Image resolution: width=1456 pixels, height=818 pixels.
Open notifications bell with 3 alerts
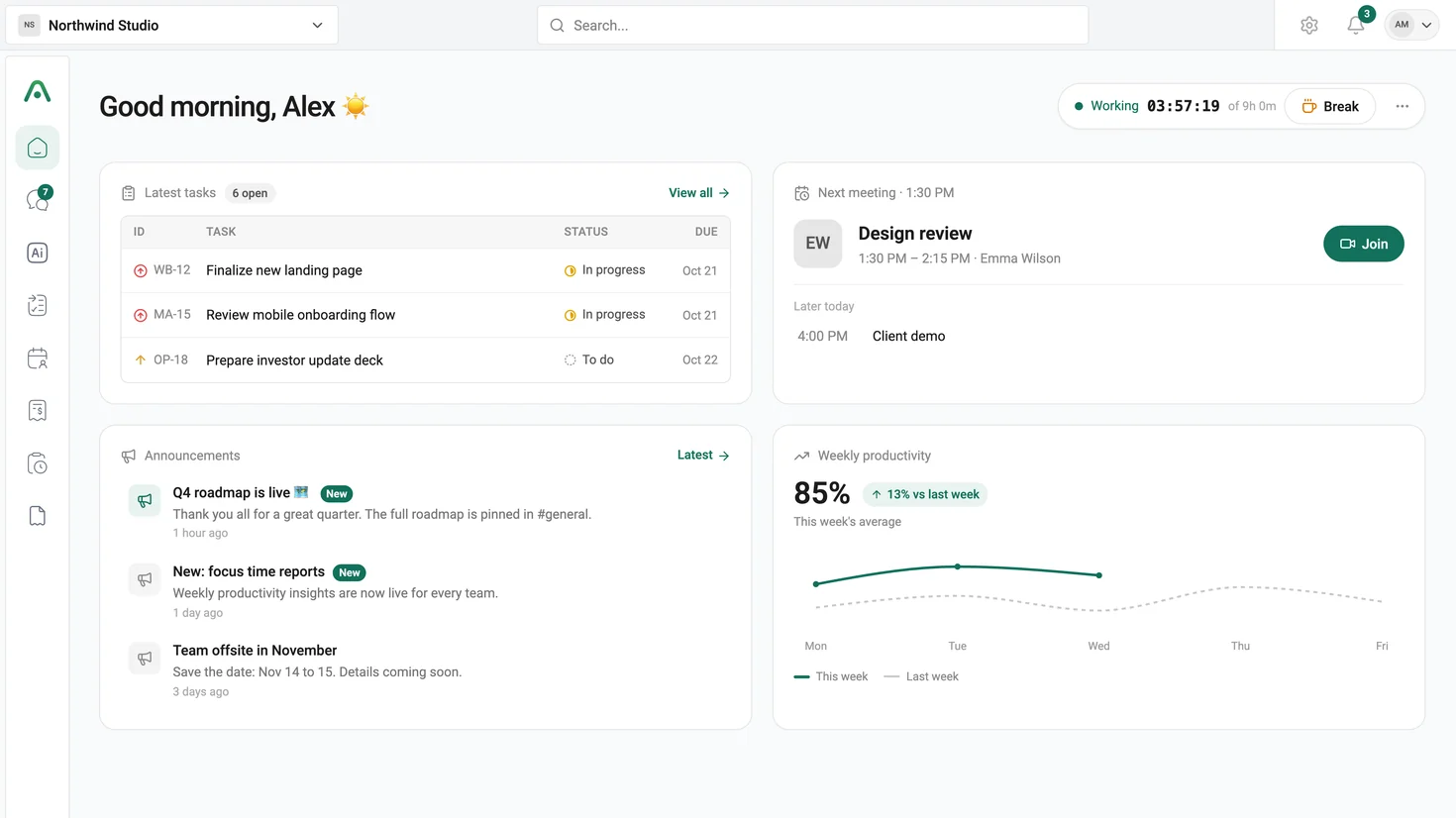click(x=1356, y=26)
